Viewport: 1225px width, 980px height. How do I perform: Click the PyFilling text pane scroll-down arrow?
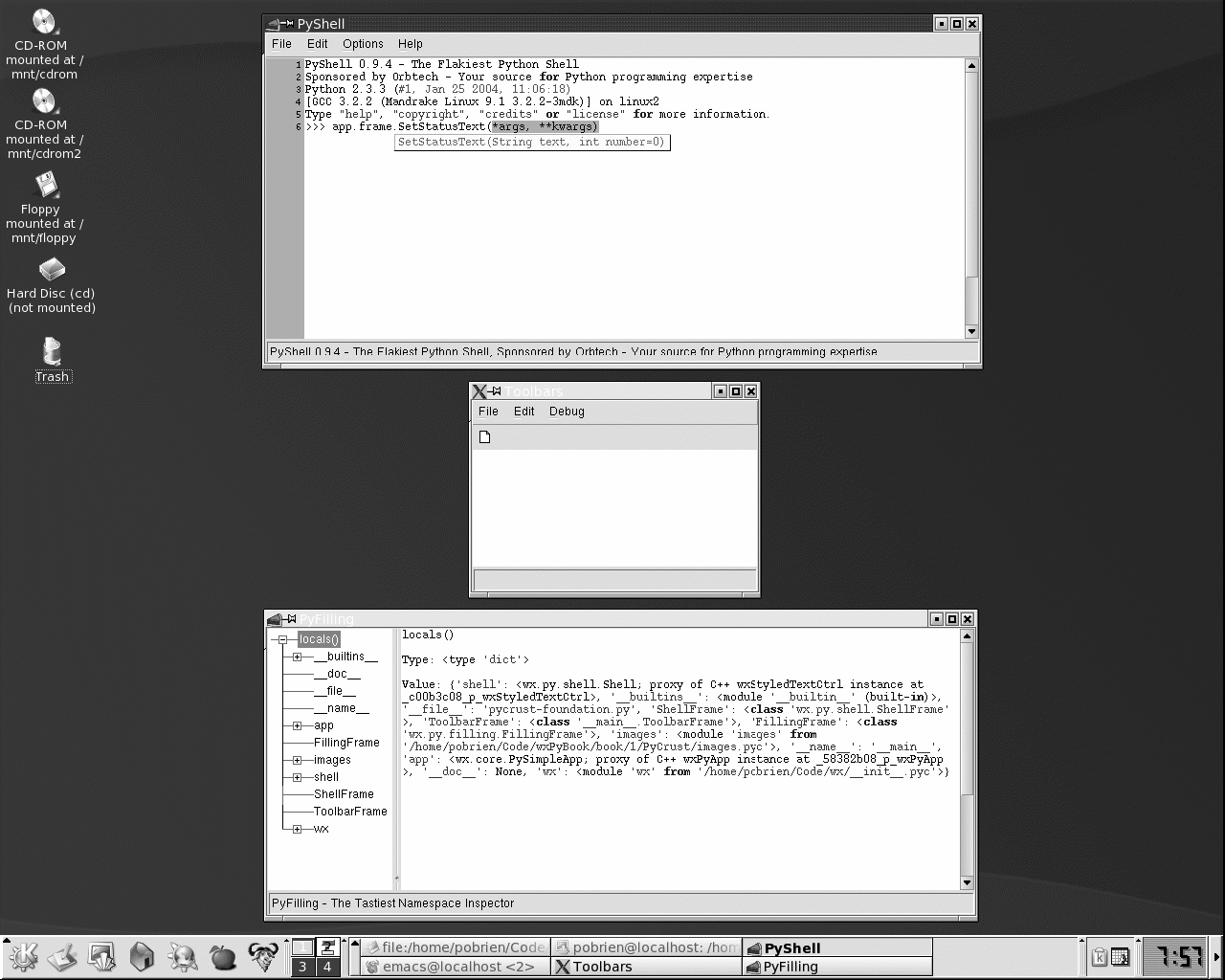click(967, 882)
